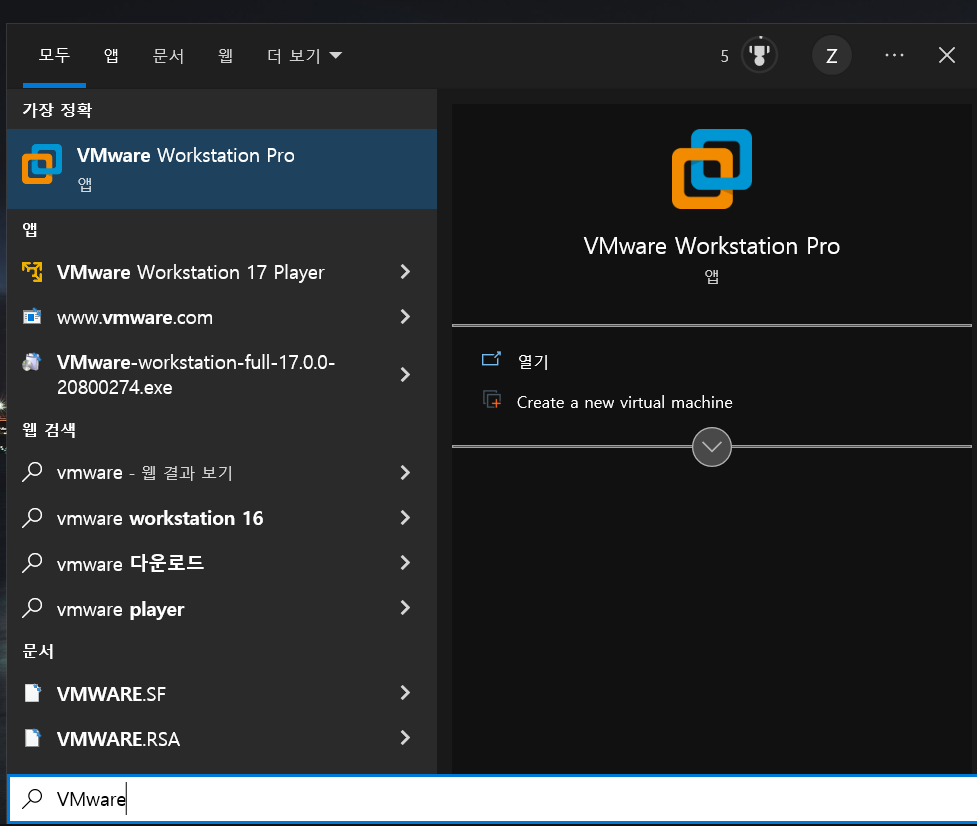Click '열기' to open the app

[x=533, y=361]
